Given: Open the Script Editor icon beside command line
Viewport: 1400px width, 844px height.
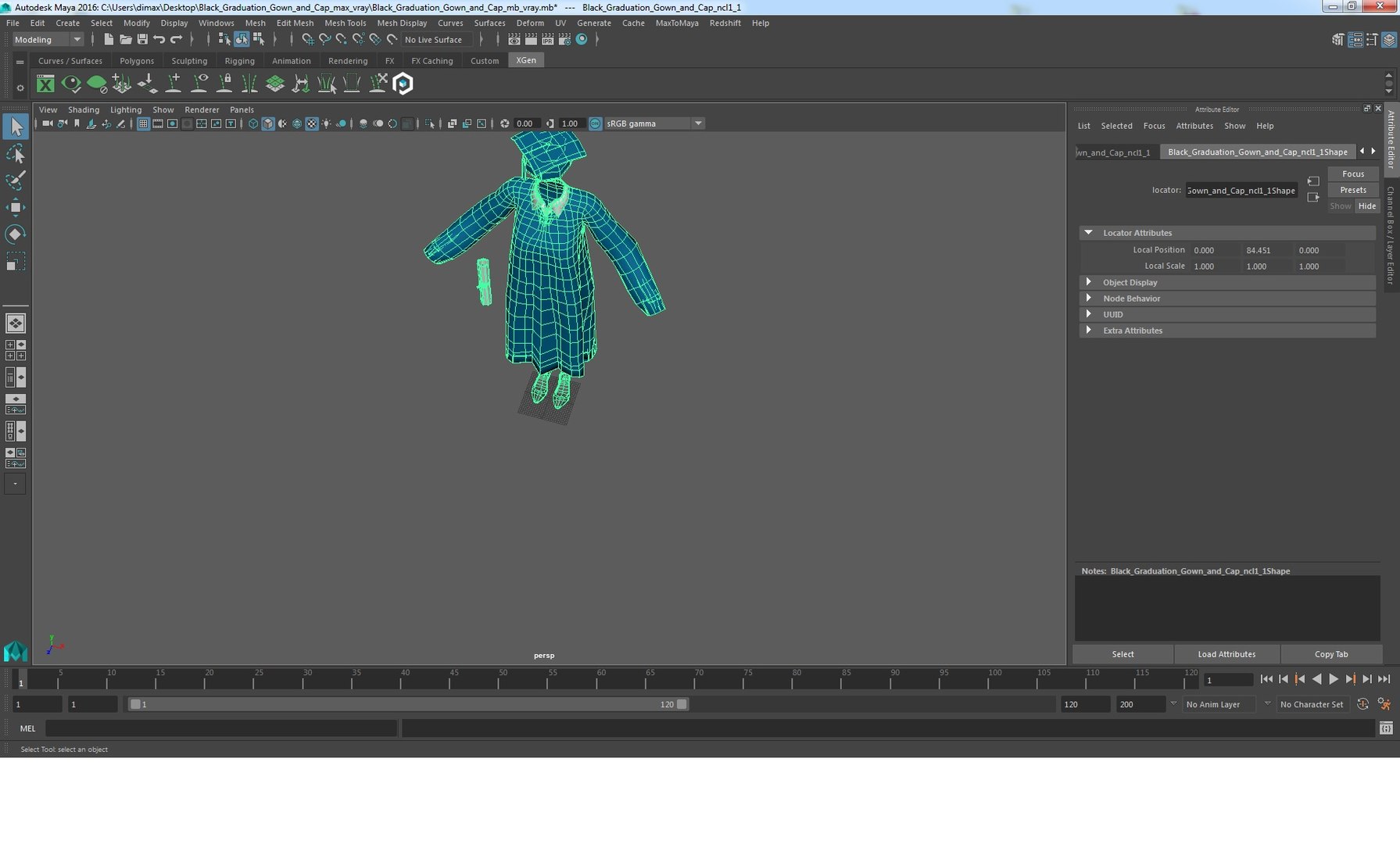Looking at the screenshot, I should pyautogui.click(x=1386, y=728).
